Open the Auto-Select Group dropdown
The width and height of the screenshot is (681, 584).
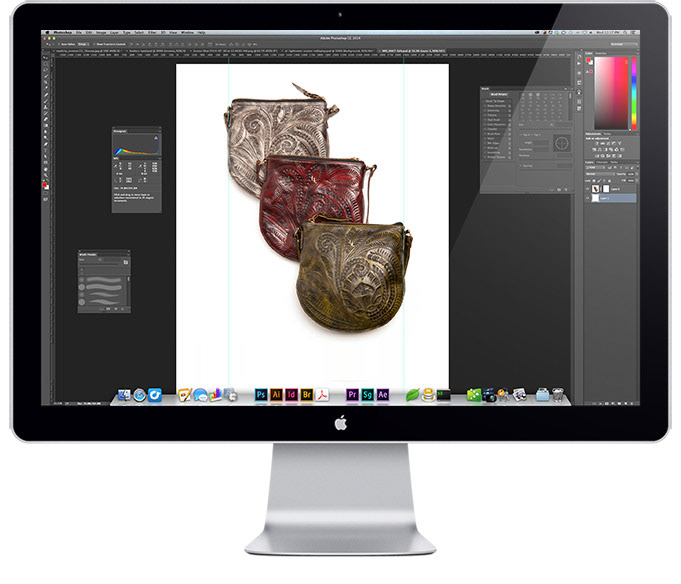click(x=83, y=44)
